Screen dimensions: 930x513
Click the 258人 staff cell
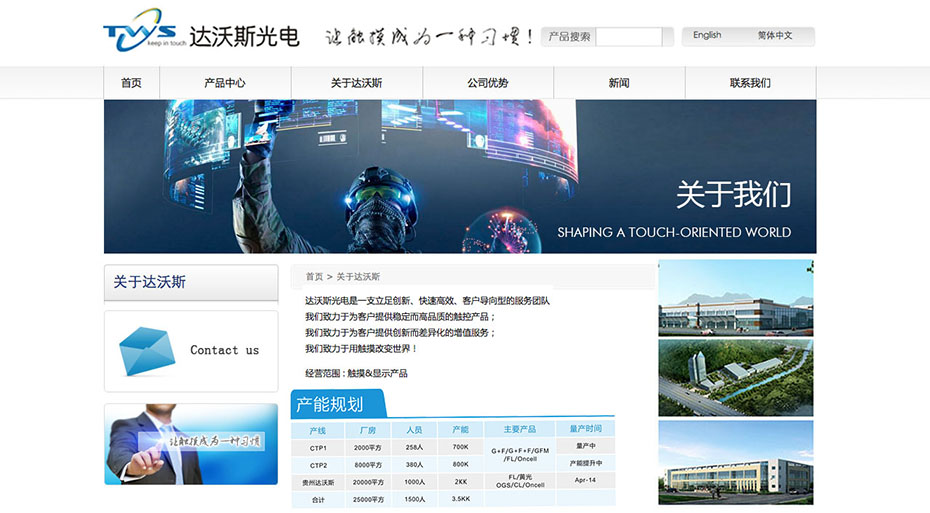click(x=415, y=447)
